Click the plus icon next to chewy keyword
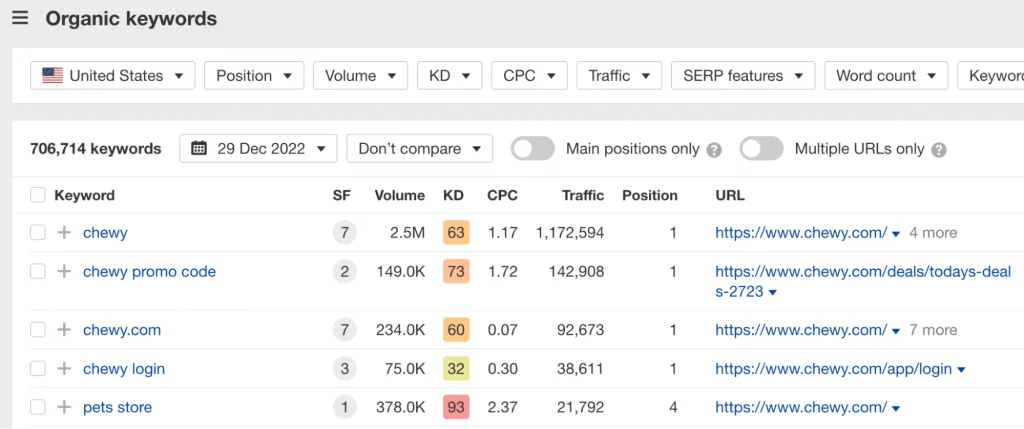This screenshot has width=1024, height=429. coord(64,233)
